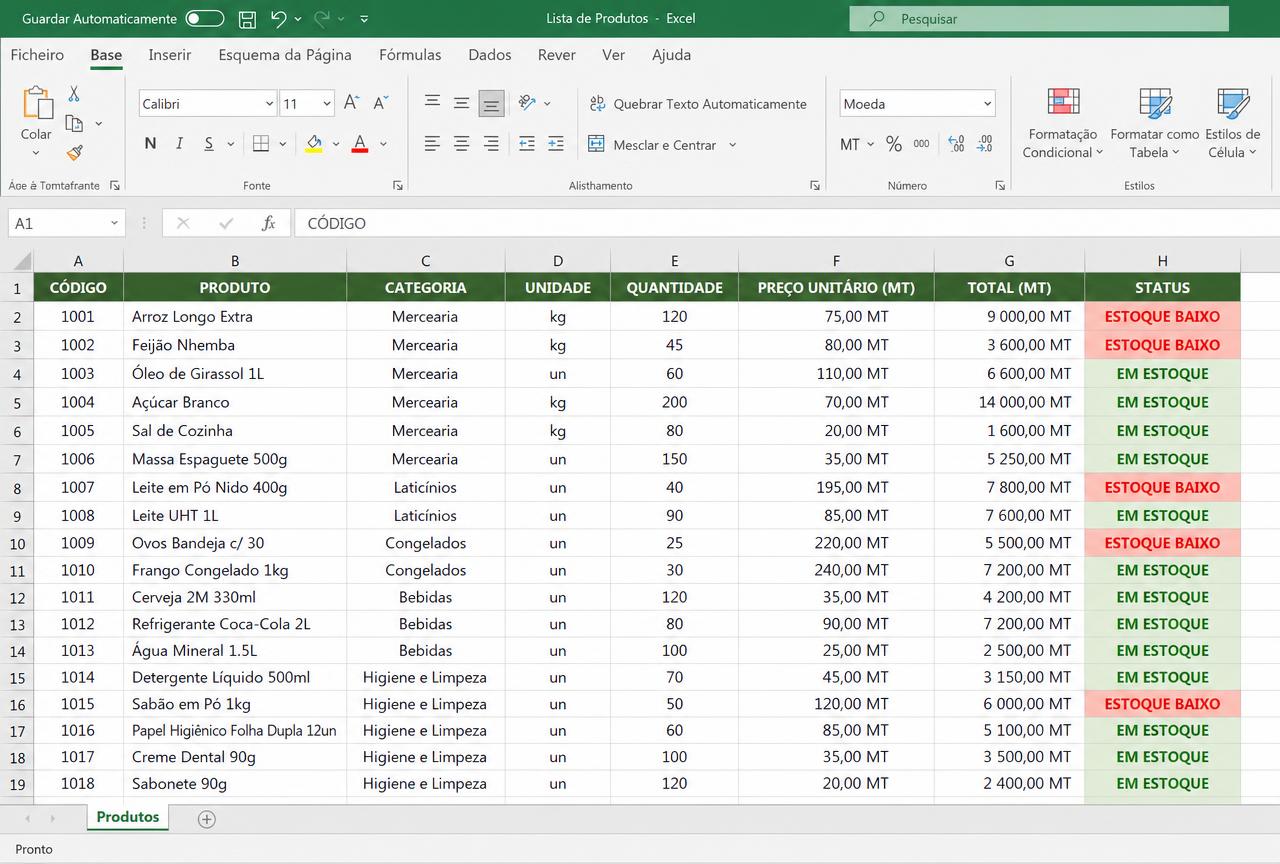Select the Format Painter brush icon
This screenshot has width=1280, height=864.
tap(74, 153)
